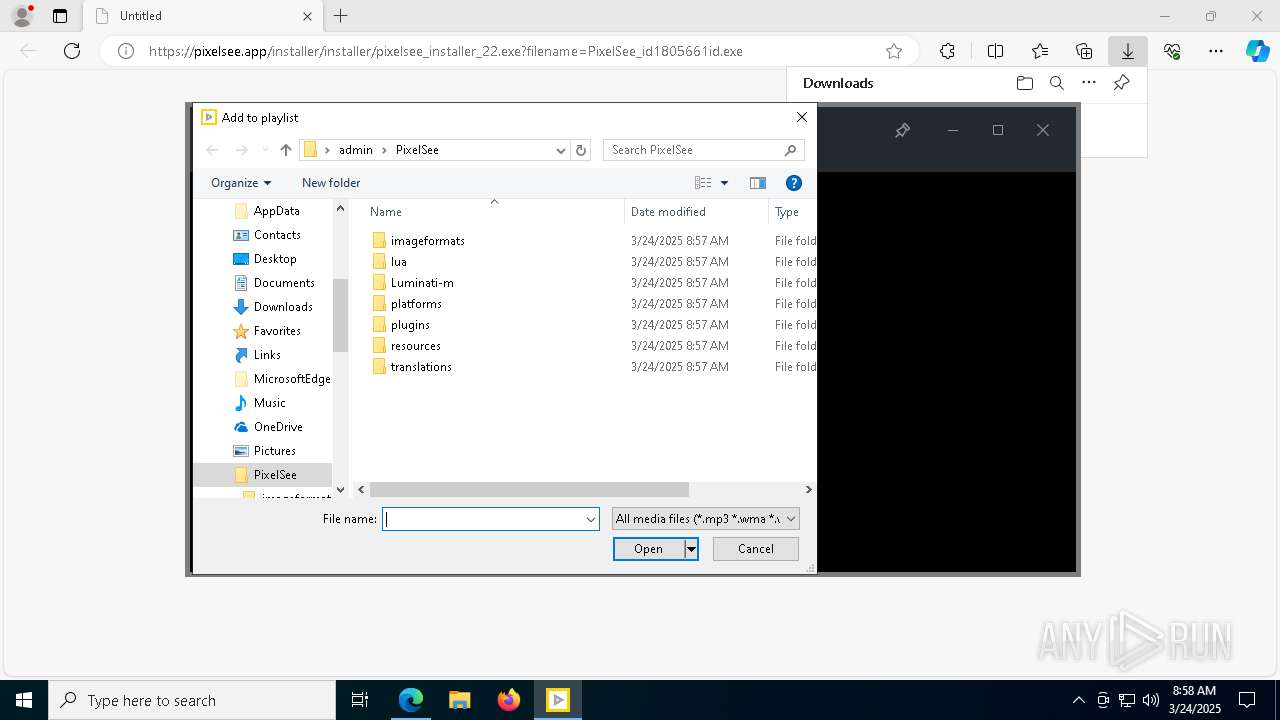Click Edge browser essentials icon

pos(1172,51)
